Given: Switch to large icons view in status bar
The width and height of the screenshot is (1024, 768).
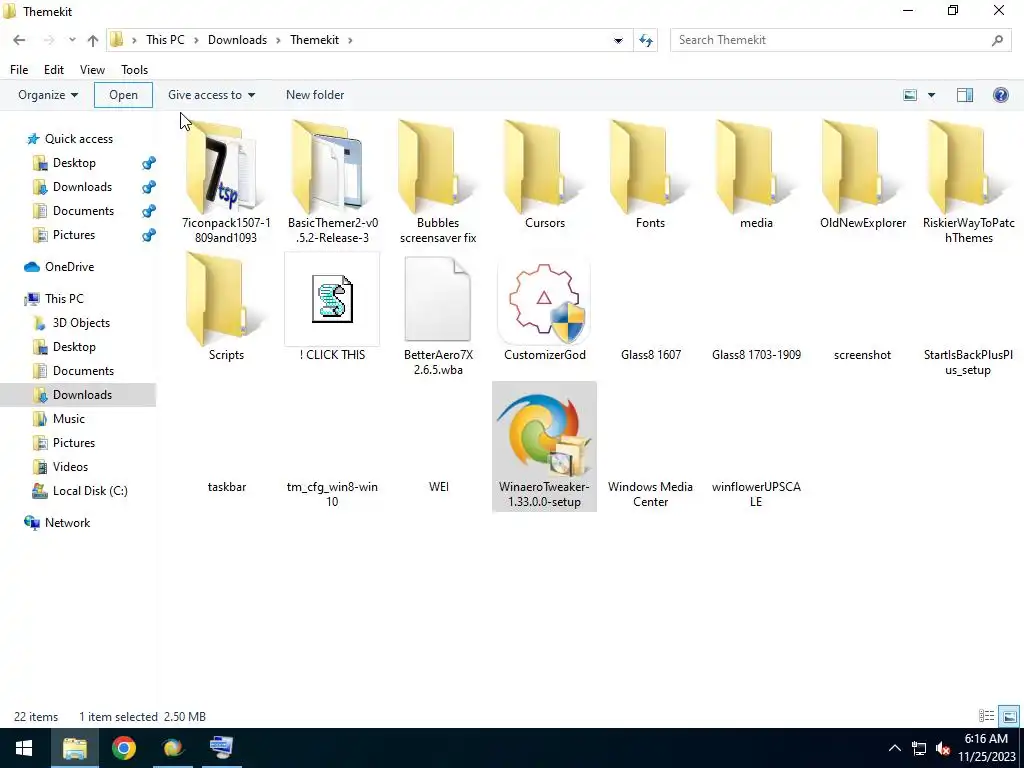Looking at the screenshot, I should (x=1009, y=716).
